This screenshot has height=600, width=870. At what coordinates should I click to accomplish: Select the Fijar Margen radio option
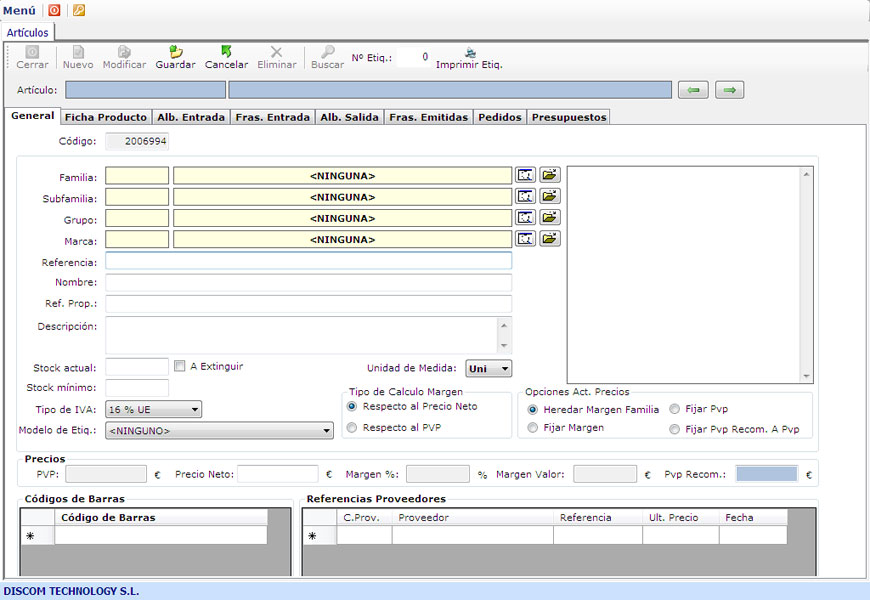533,428
